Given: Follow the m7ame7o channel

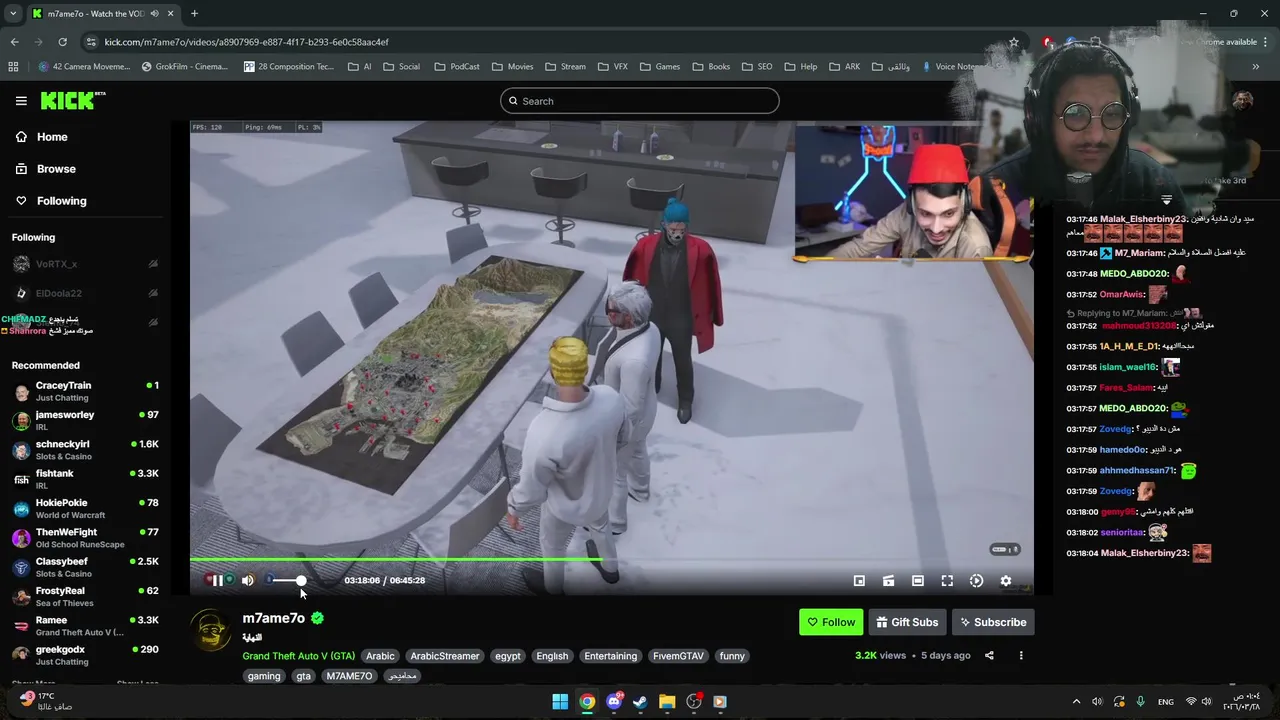Looking at the screenshot, I should (x=831, y=622).
